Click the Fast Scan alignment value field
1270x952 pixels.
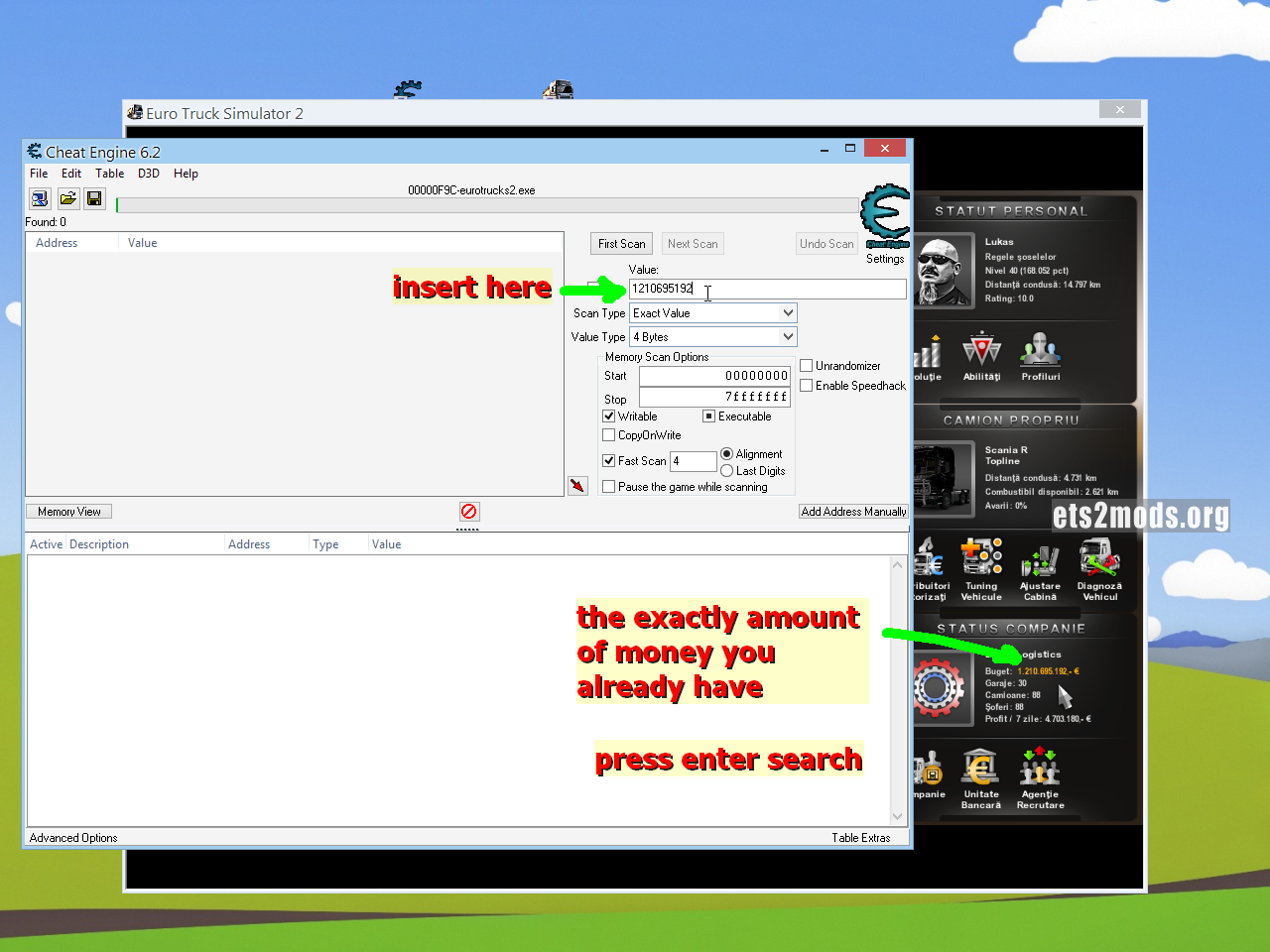click(x=693, y=461)
